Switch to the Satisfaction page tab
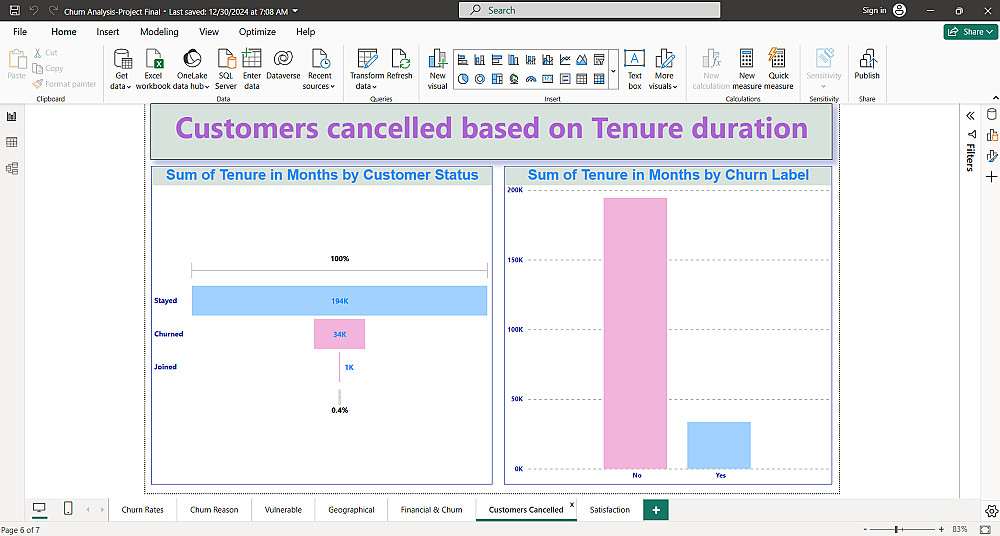This screenshot has height=536, width=1000. click(x=610, y=510)
